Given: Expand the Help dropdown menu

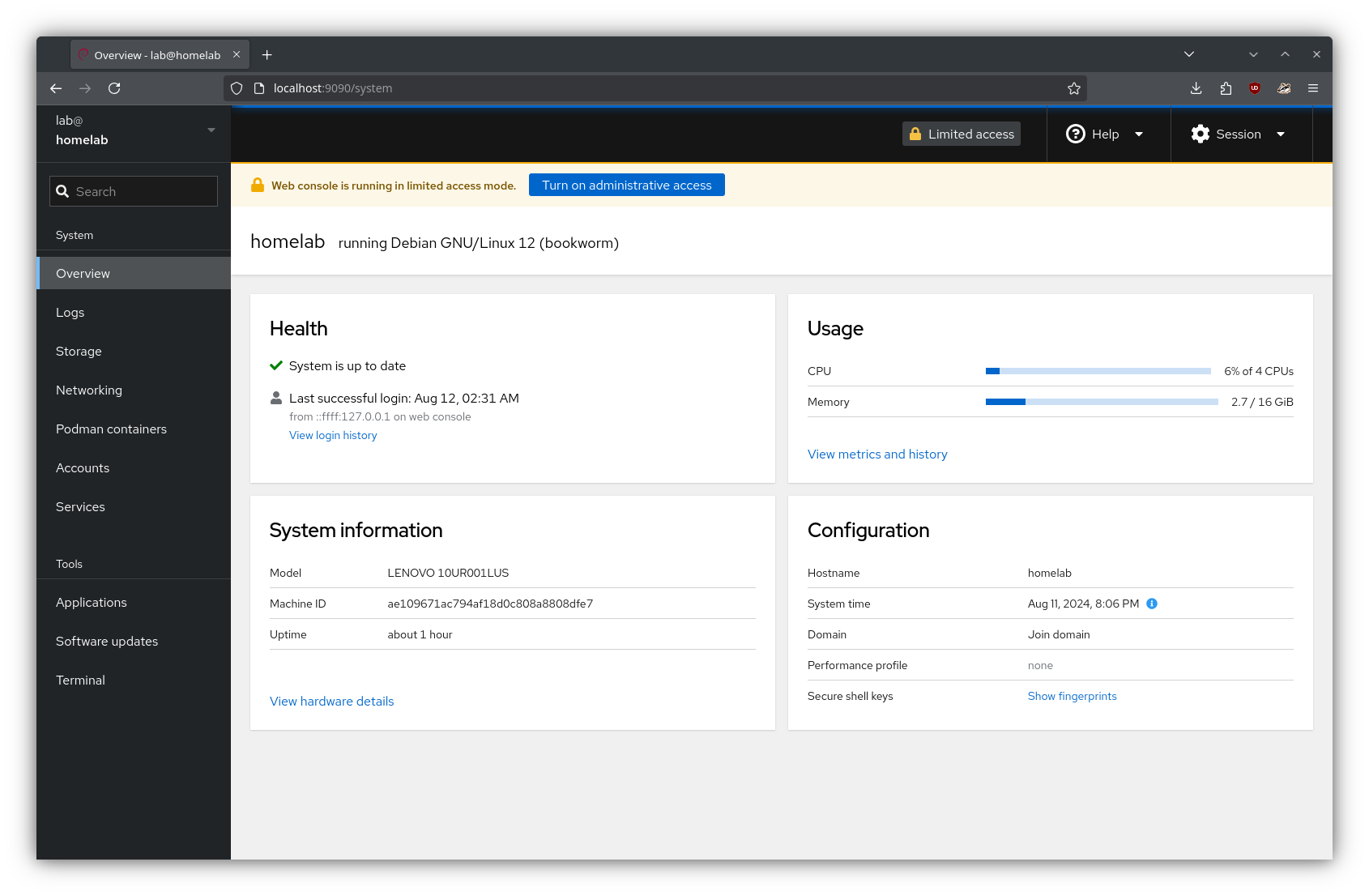Looking at the screenshot, I should point(1105,134).
